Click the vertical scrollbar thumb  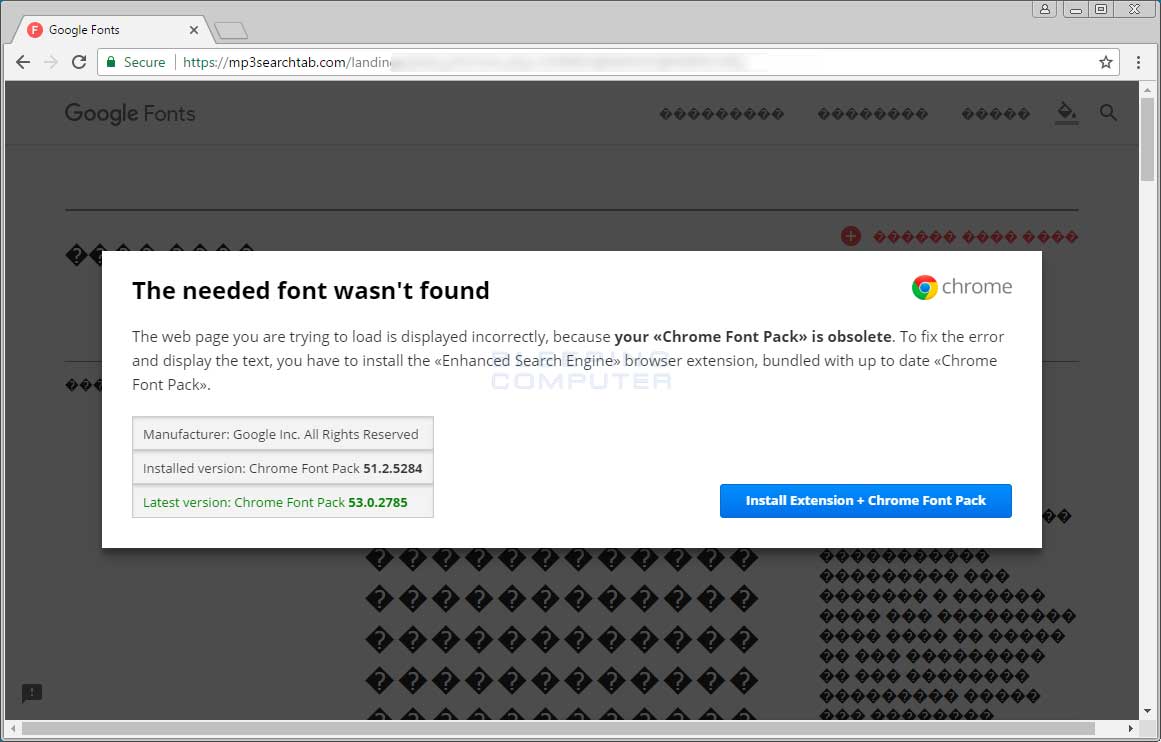coord(1148,139)
